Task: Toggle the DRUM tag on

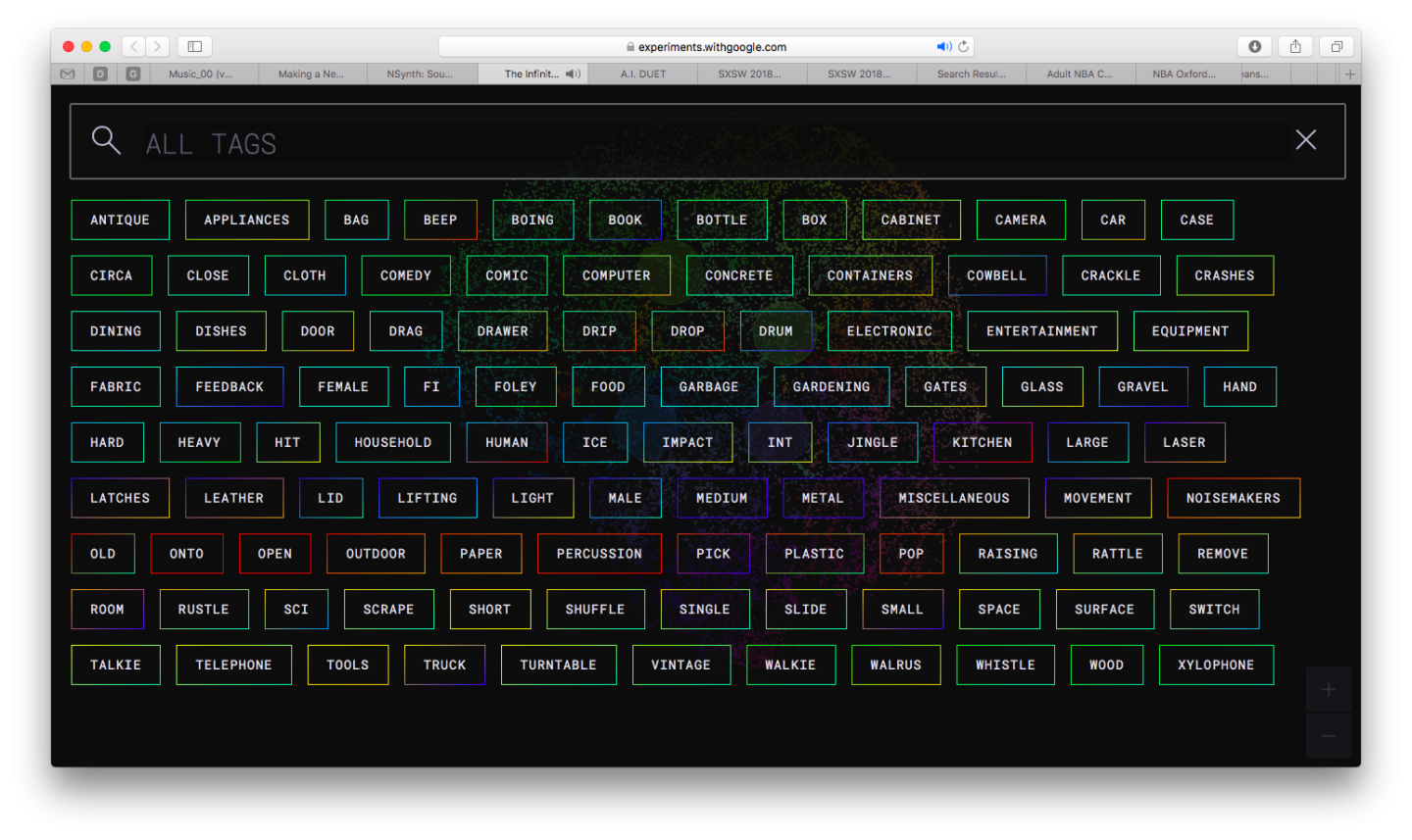Action: coord(776,330)
